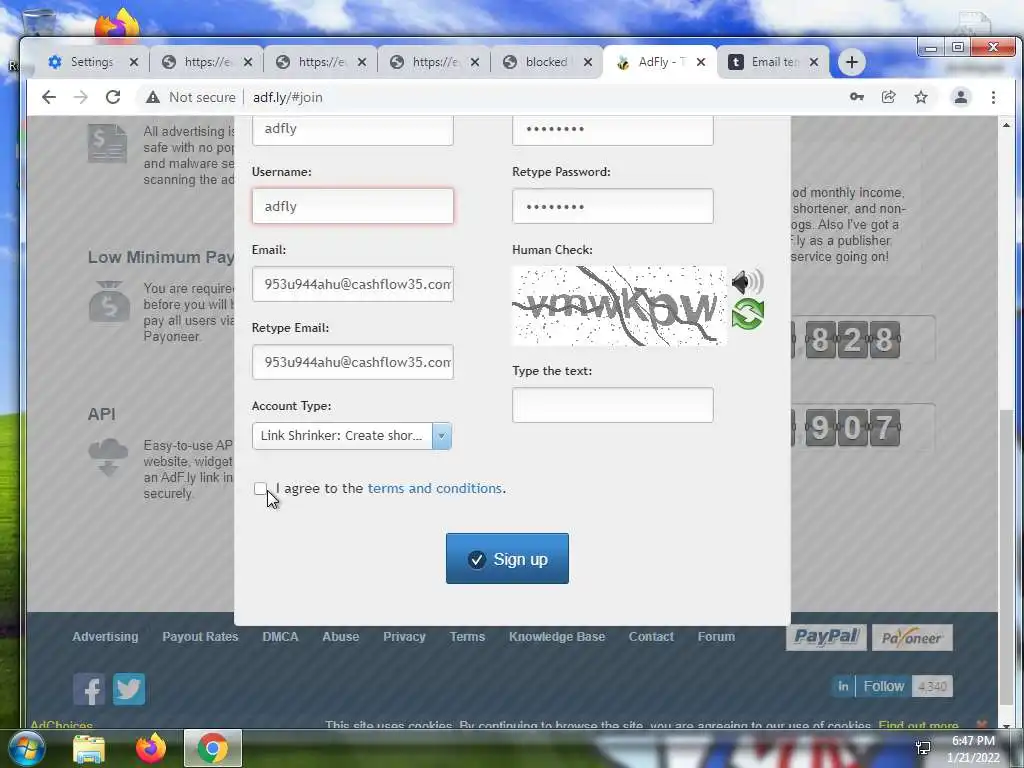
Task: Click the Username input field
Action: [x=353, y=206]
